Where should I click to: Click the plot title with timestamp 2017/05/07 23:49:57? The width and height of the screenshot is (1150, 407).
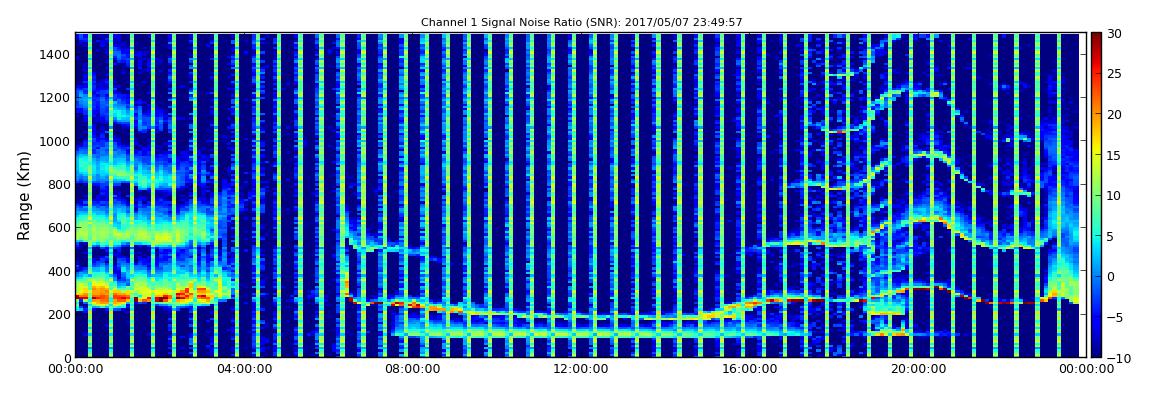tap(582, 23)
